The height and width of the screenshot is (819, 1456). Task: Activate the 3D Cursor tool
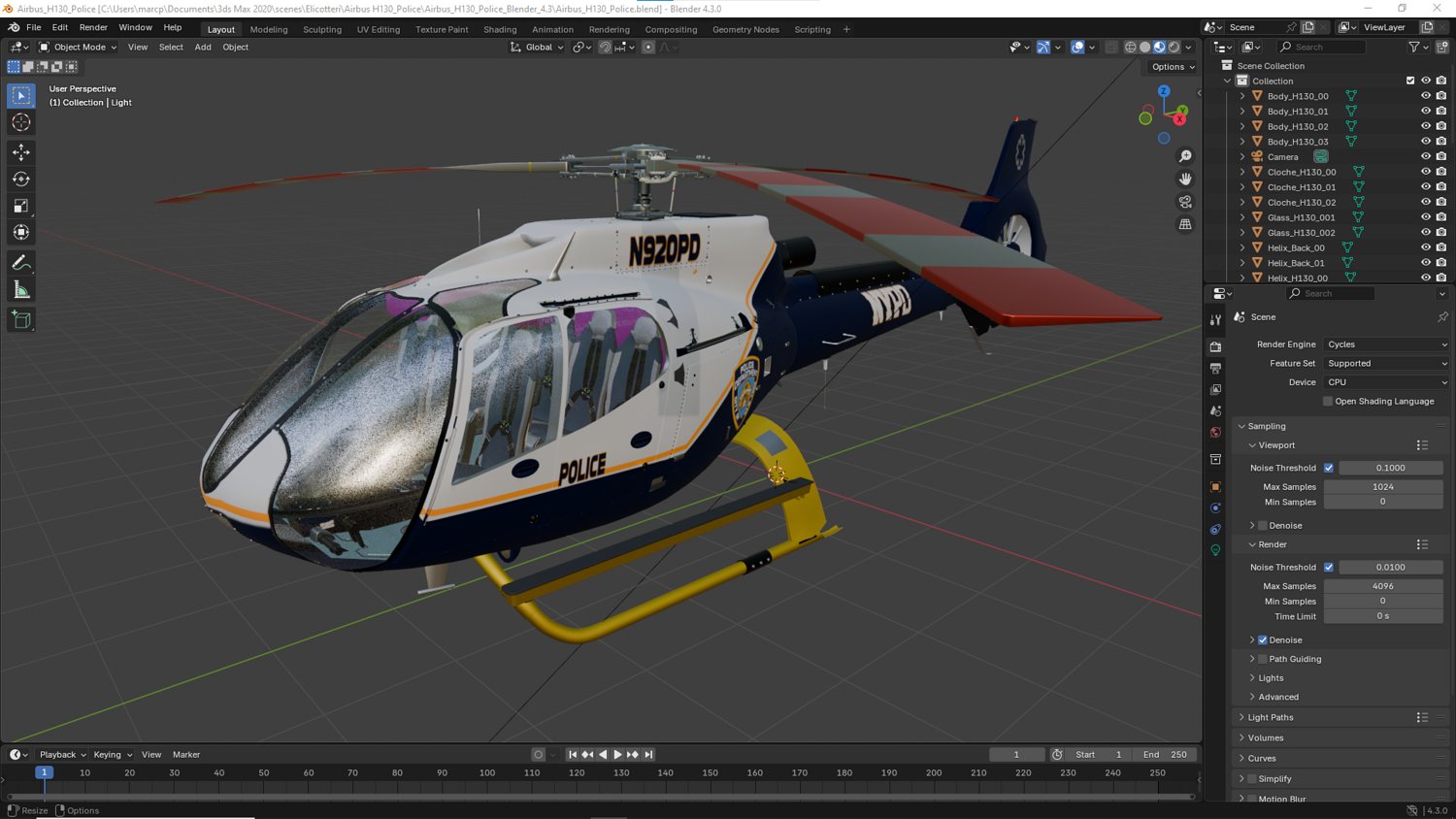[21, 122]
